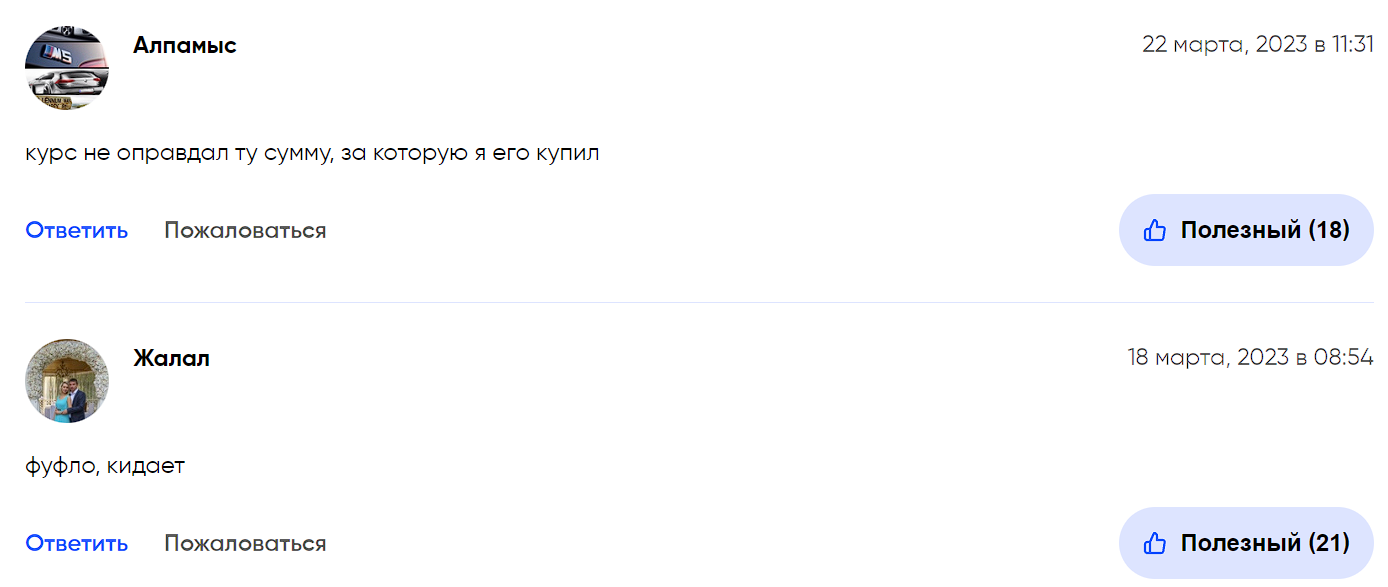Click the thumbs-up icon beside Полезный (21)

(x=1155, y=543)
